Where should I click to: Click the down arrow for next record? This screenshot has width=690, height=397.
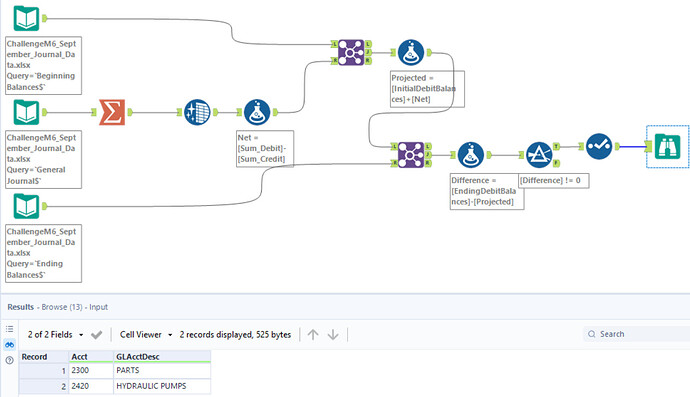click(x=333, y=335)
